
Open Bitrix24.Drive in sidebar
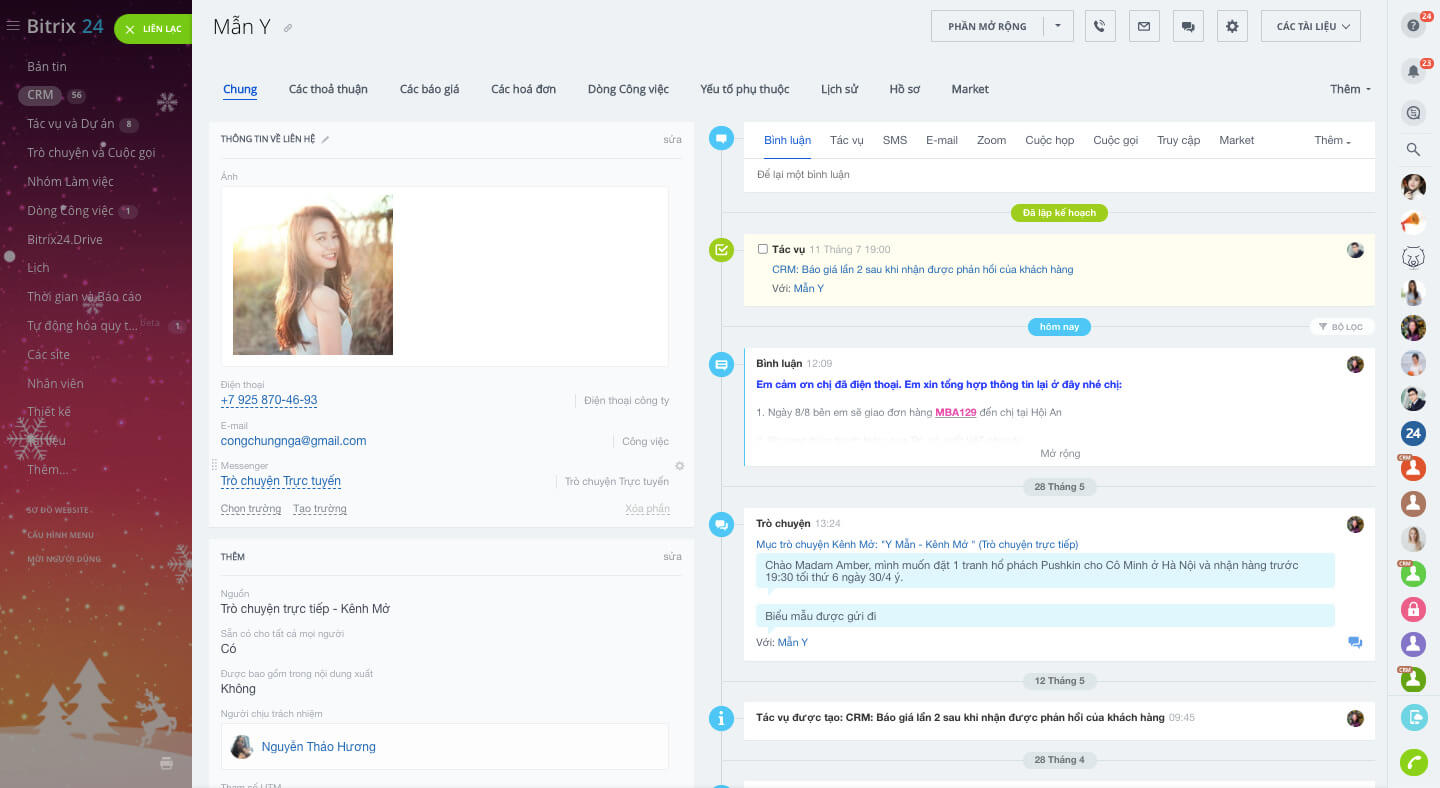coord(65,239)
